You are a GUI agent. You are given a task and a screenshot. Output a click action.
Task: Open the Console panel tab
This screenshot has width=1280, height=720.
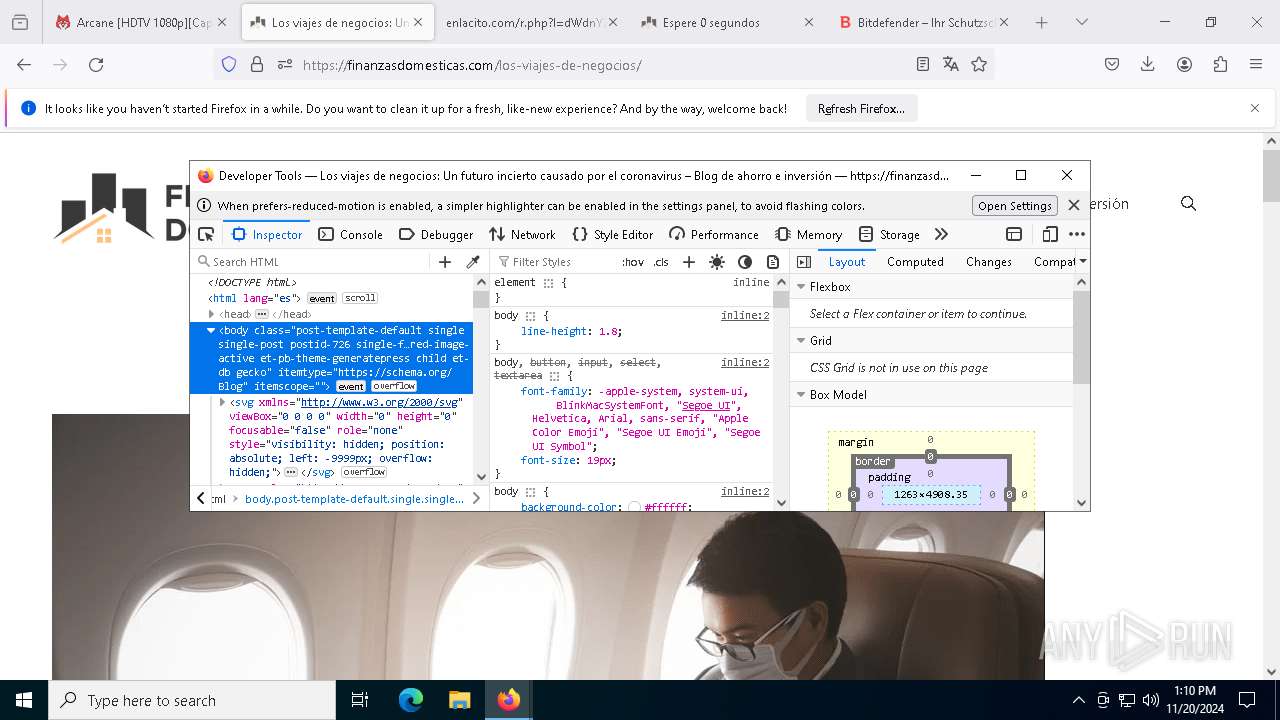point(350,234)
